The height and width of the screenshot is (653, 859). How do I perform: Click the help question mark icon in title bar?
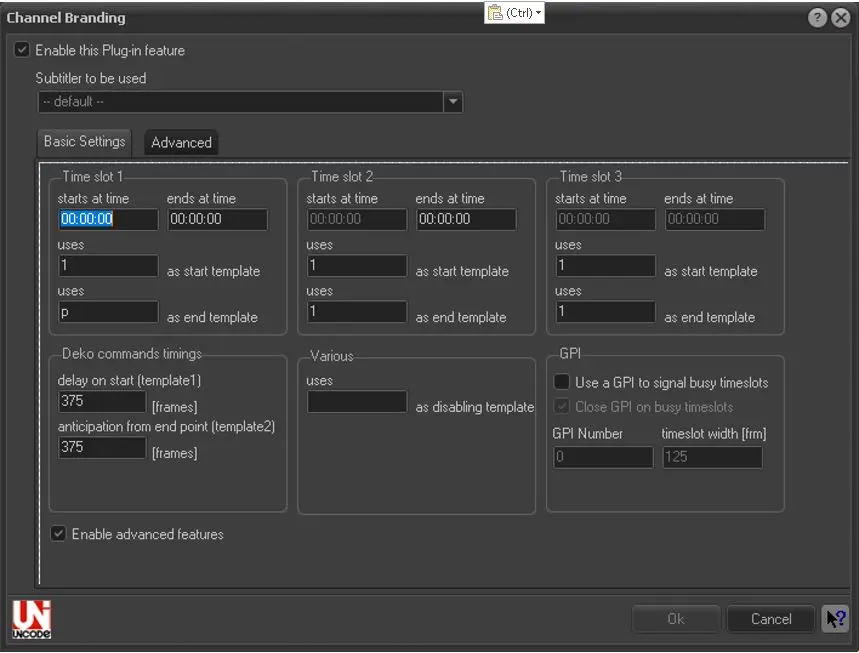(816, 18)
